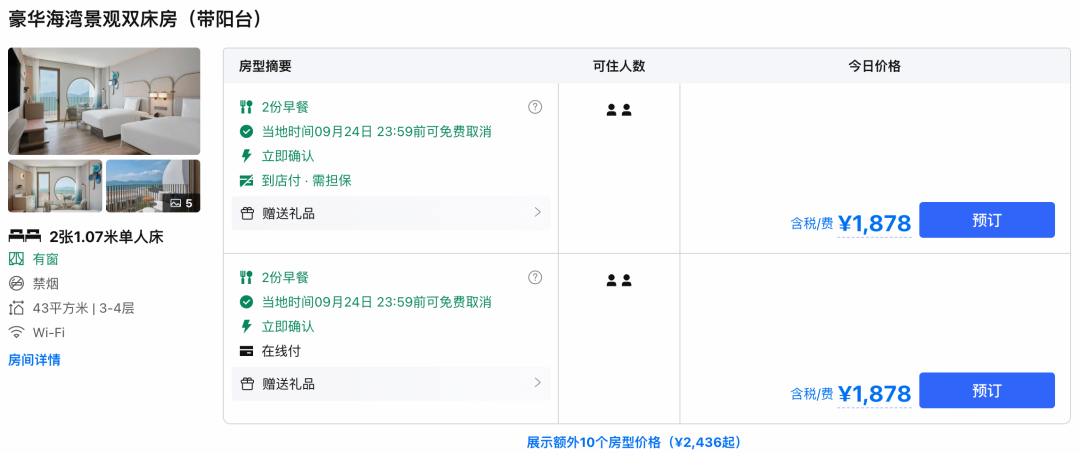Show 展示额外10个房型价格 additional room prices
Image resolution: width=1080 pixels, height=453 pixels.
[x=634, y=442]
